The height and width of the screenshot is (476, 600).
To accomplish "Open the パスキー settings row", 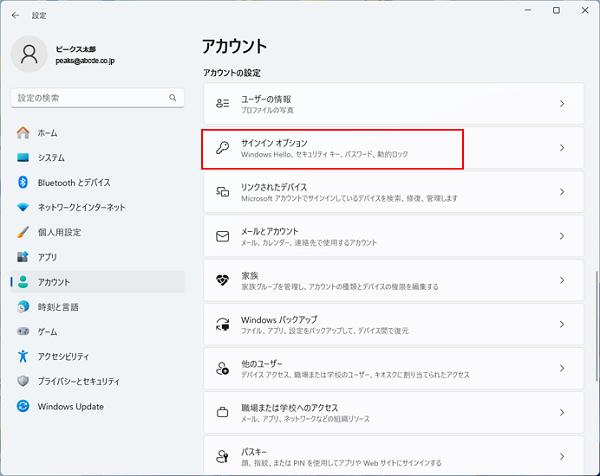I will pyautogui.click(x=392, y=456).
